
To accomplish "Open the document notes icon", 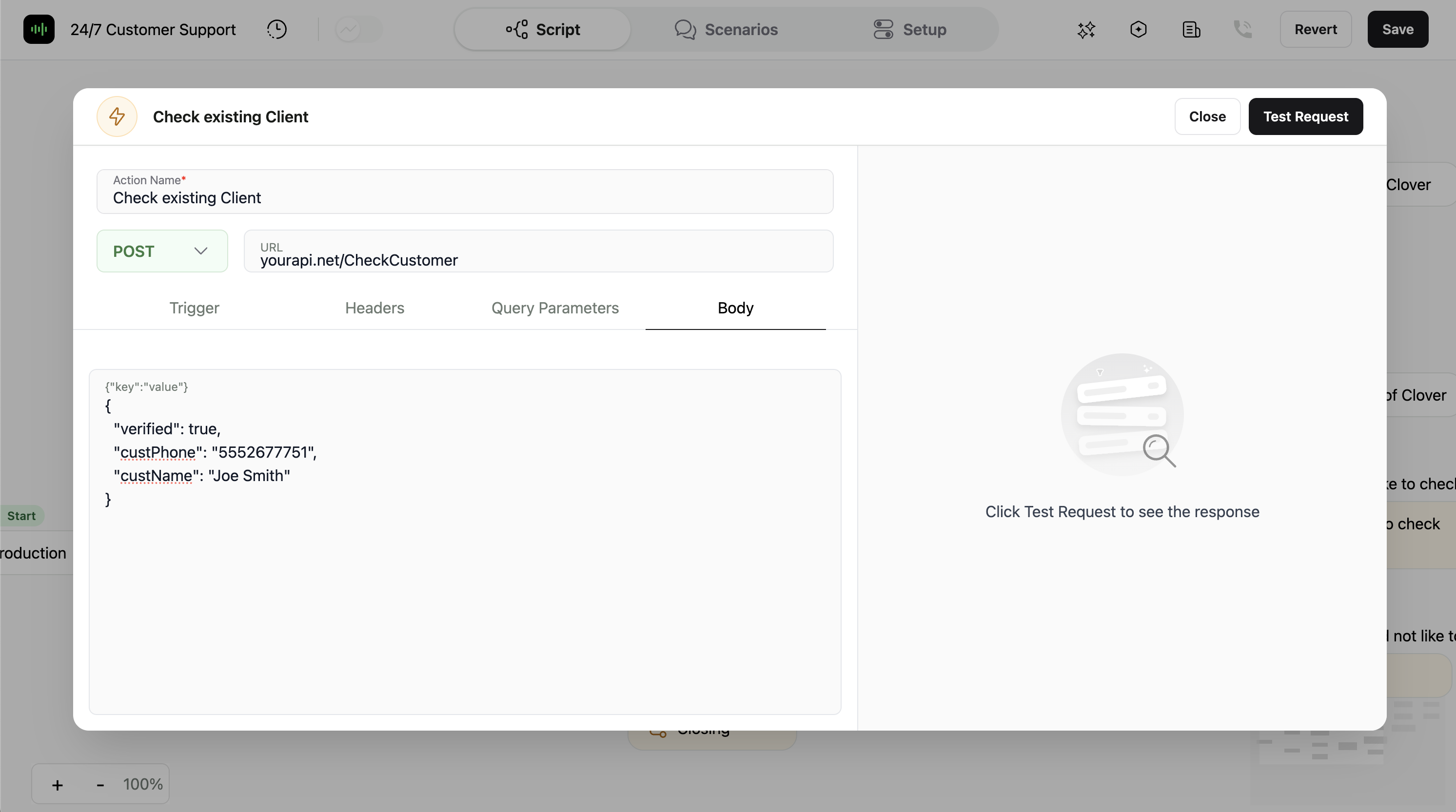I will click(1190, 29).
